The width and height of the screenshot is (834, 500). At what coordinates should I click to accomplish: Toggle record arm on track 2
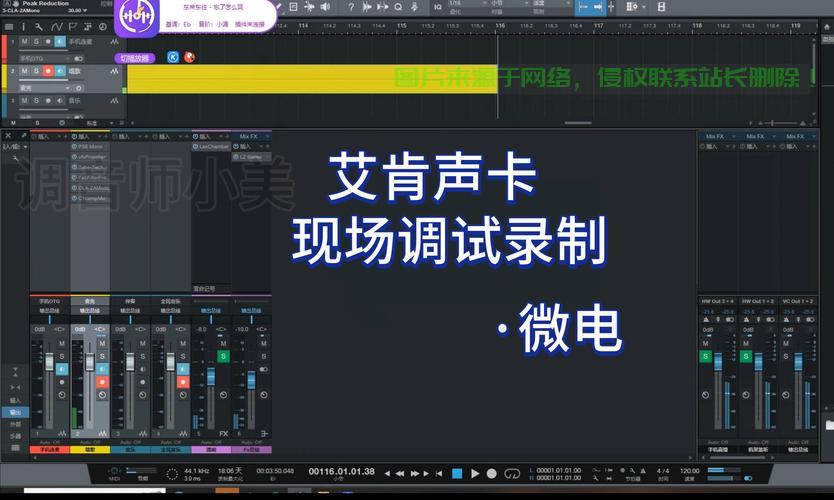[48, 71]
